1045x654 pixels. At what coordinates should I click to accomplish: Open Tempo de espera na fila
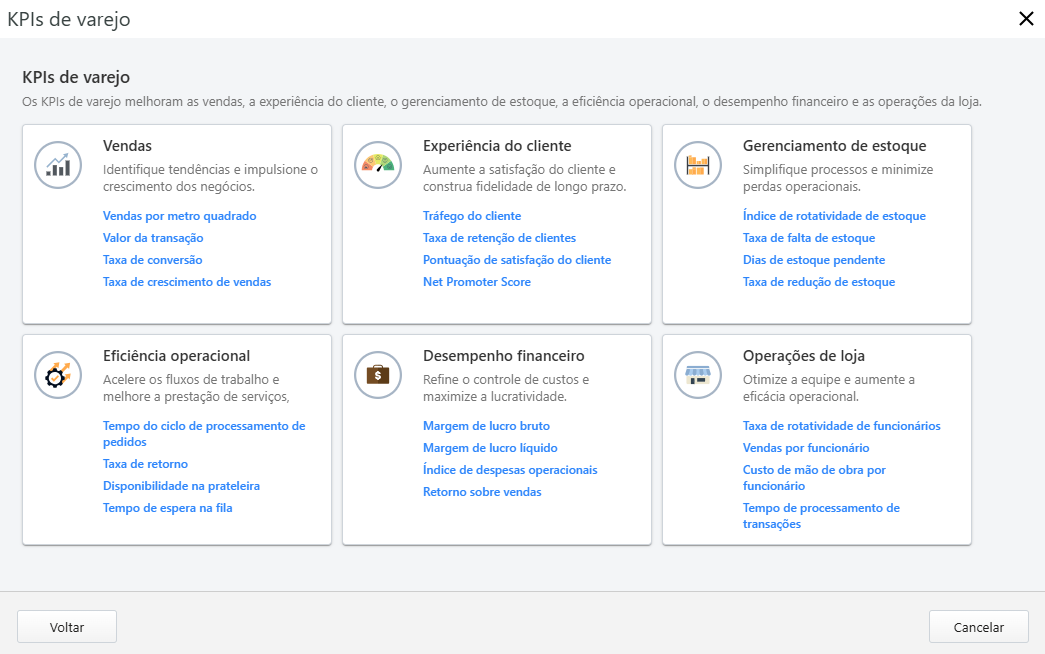click(x=166, y=507)
